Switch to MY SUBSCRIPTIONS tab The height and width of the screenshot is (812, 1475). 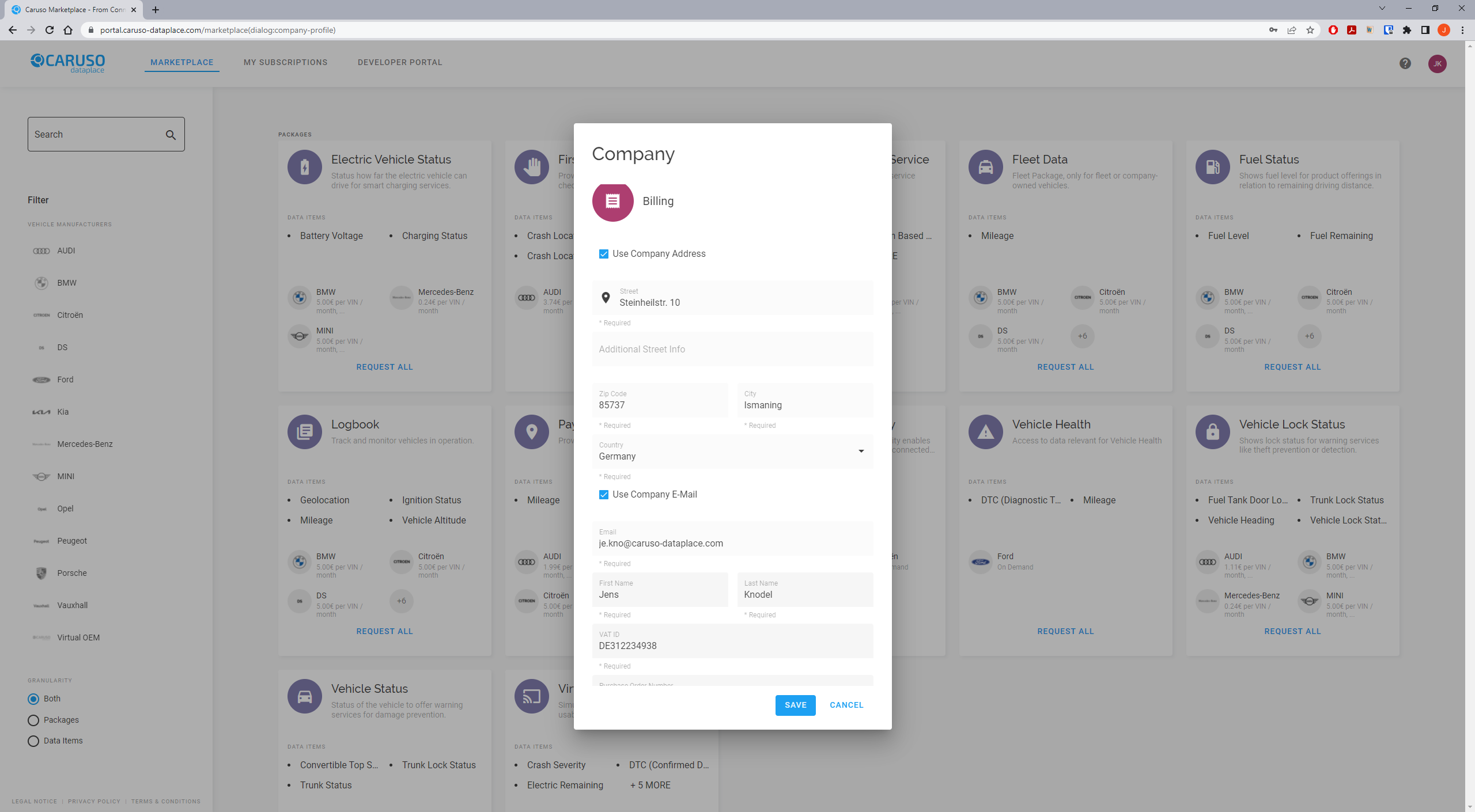[x=286, y=62]
